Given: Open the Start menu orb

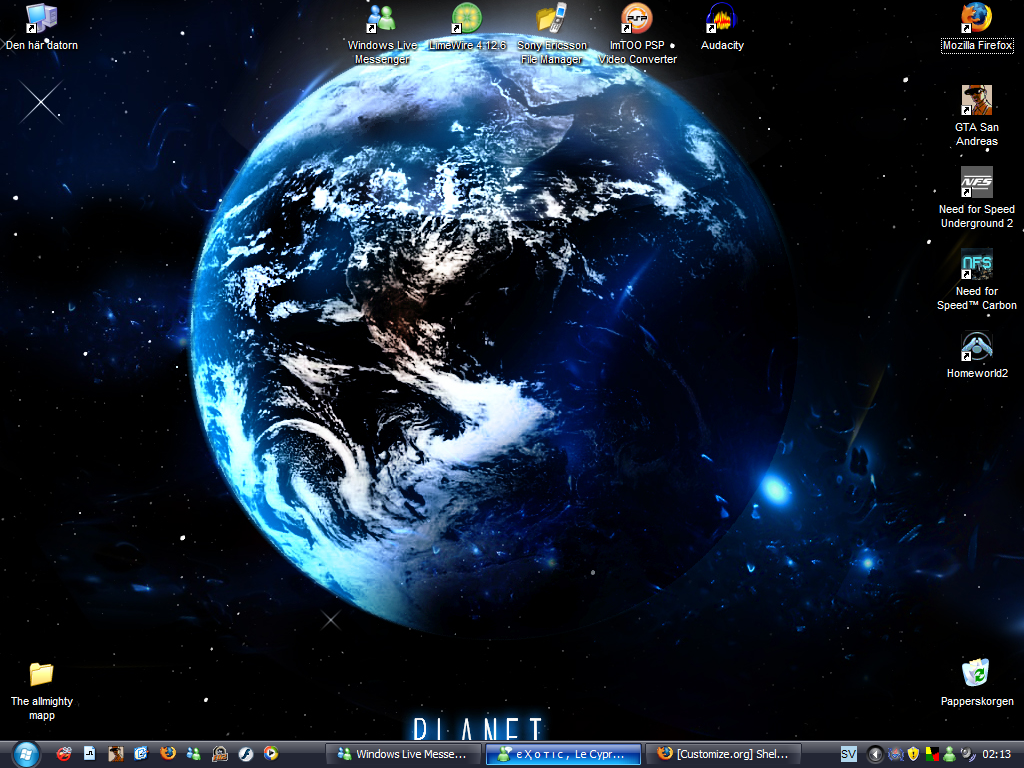Looking at the screenshot, I should (x=23, y=753).
